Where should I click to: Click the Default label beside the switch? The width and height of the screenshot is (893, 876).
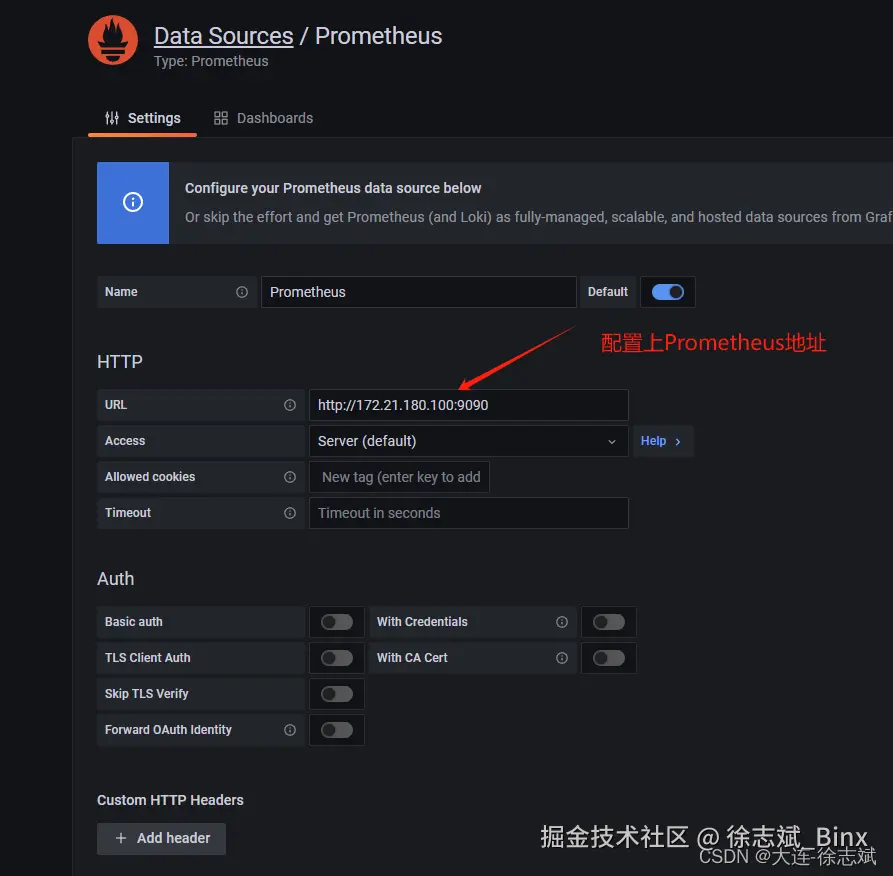coord(608,292)
